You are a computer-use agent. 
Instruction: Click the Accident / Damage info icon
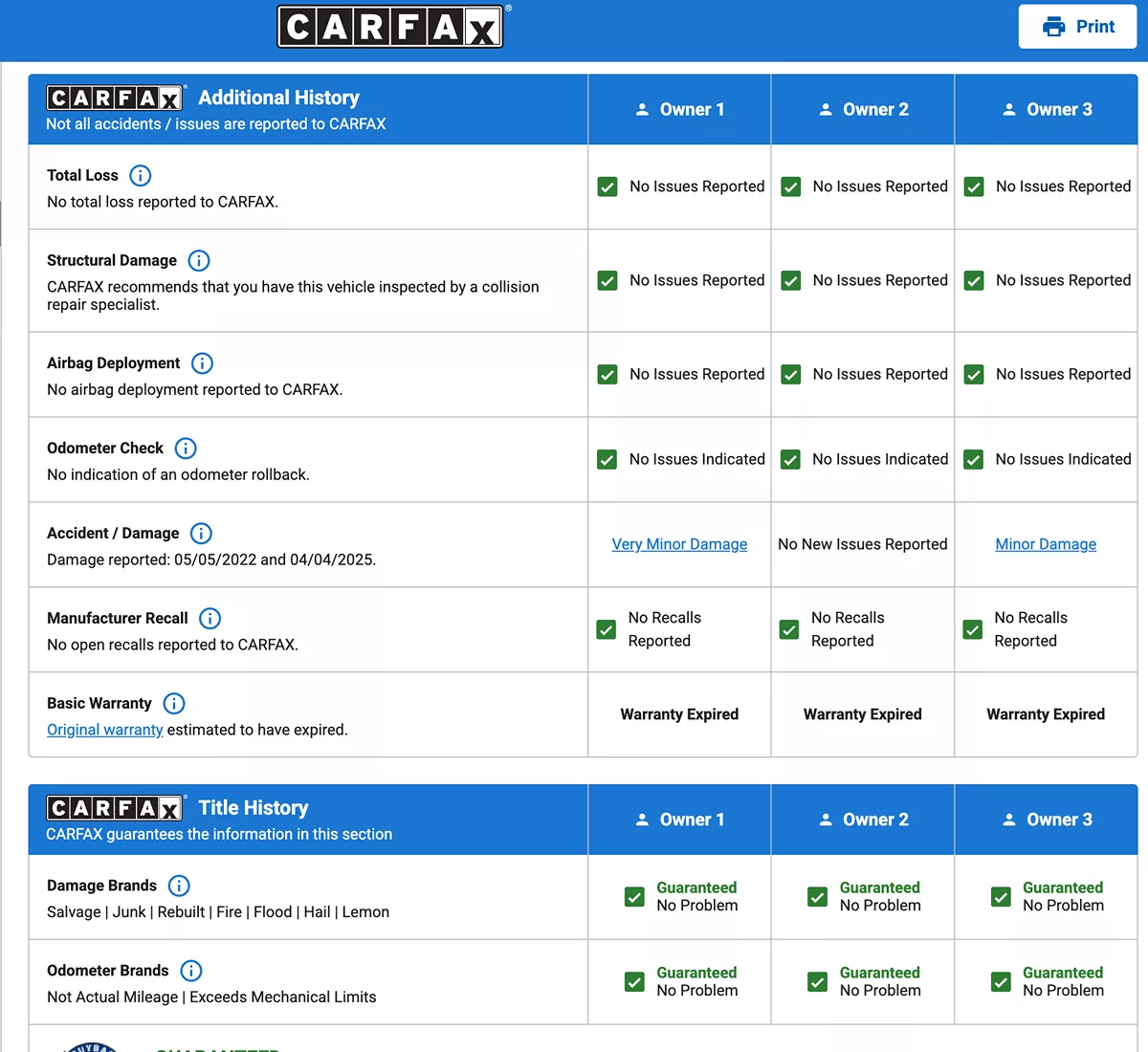pos(201,534)
